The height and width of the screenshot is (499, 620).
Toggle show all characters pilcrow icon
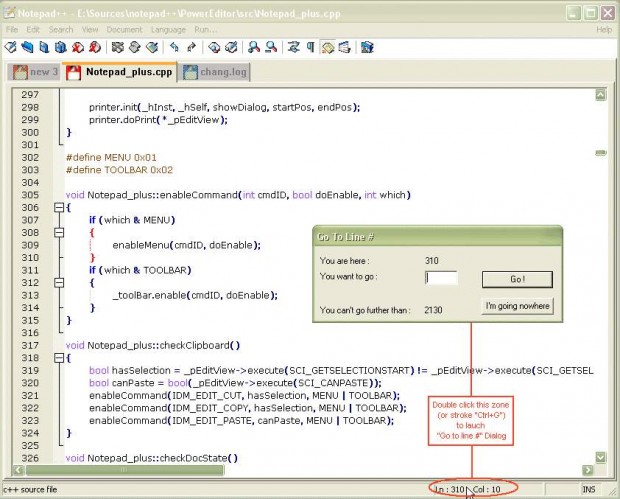coord(310,47)
